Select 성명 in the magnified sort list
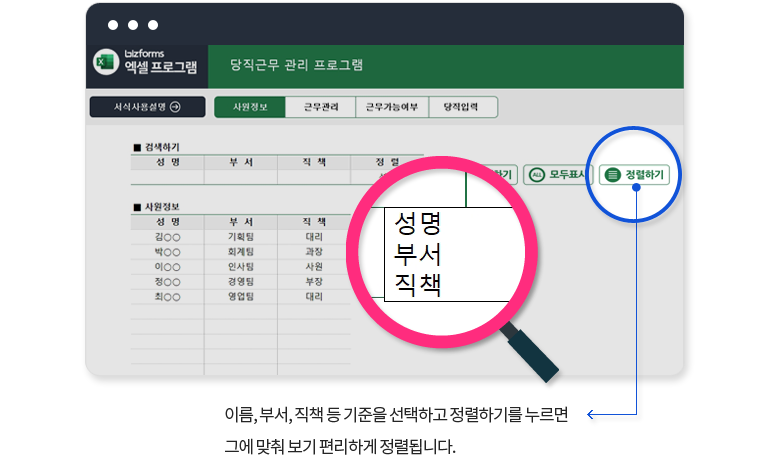Image resolution: width=770 pixels, height=455 pixels. pyautogui.click(x=418, y=224)
